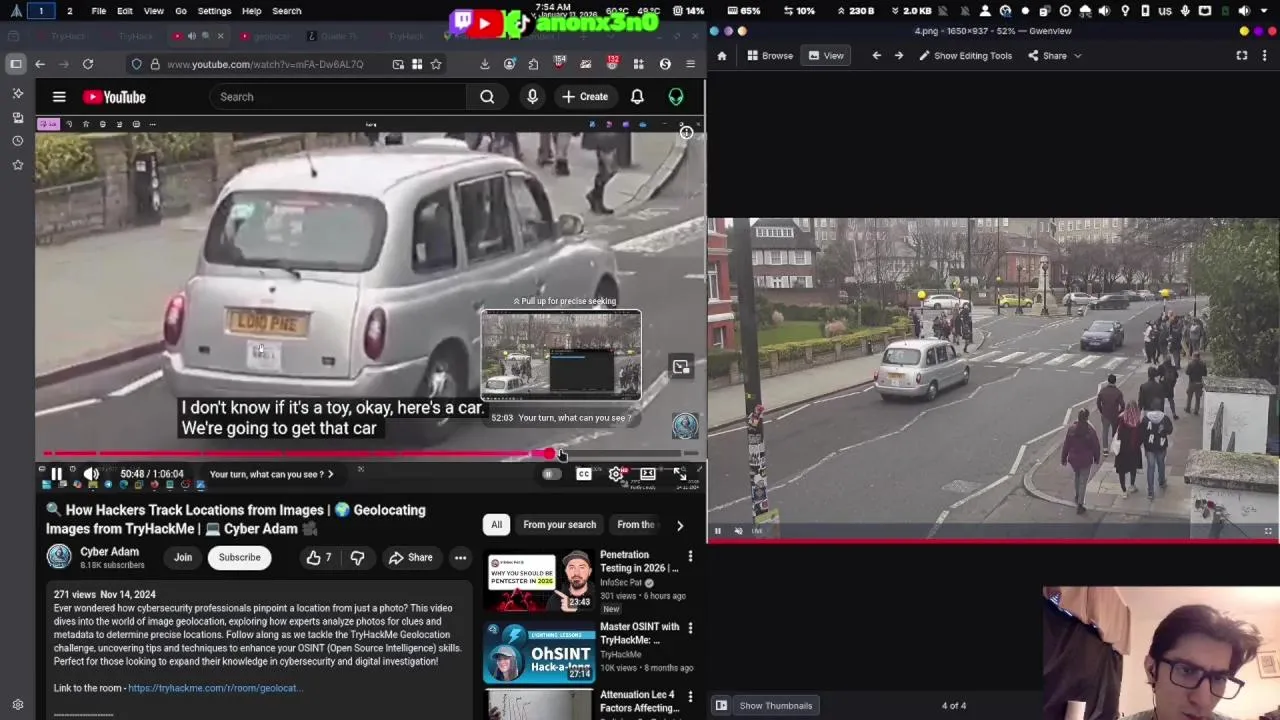Reload the page in the browser
The image size is (1280, 720).
(88, 64)
